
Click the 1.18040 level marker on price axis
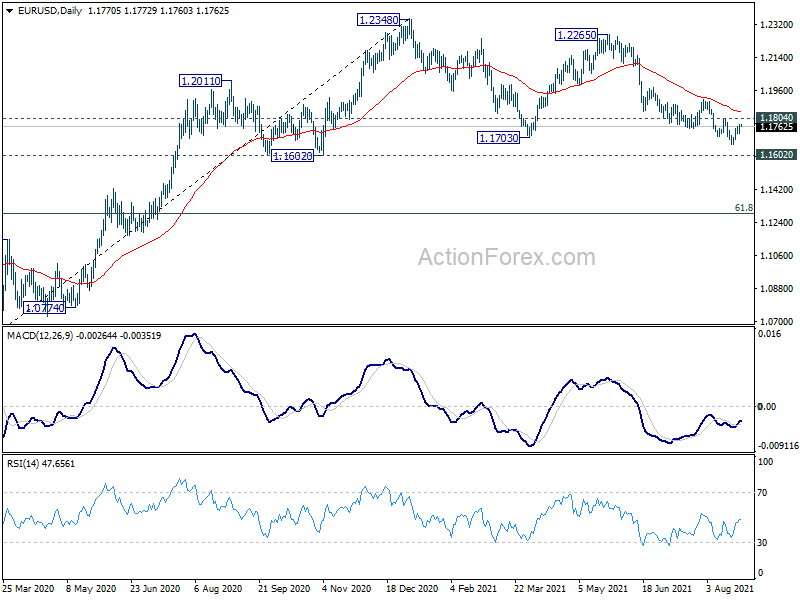[776, 118]
